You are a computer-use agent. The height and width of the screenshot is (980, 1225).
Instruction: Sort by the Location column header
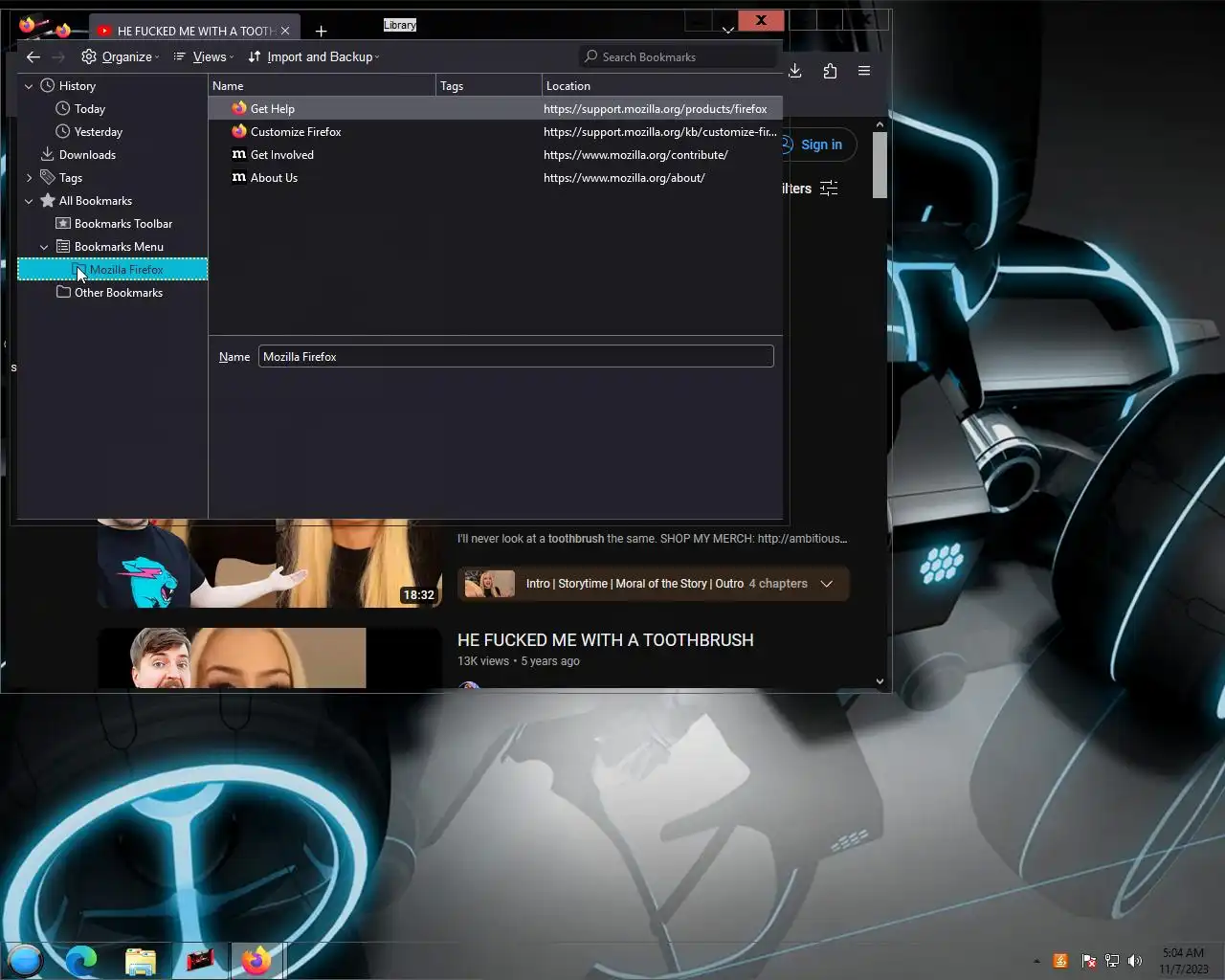[x=662, y=86]
